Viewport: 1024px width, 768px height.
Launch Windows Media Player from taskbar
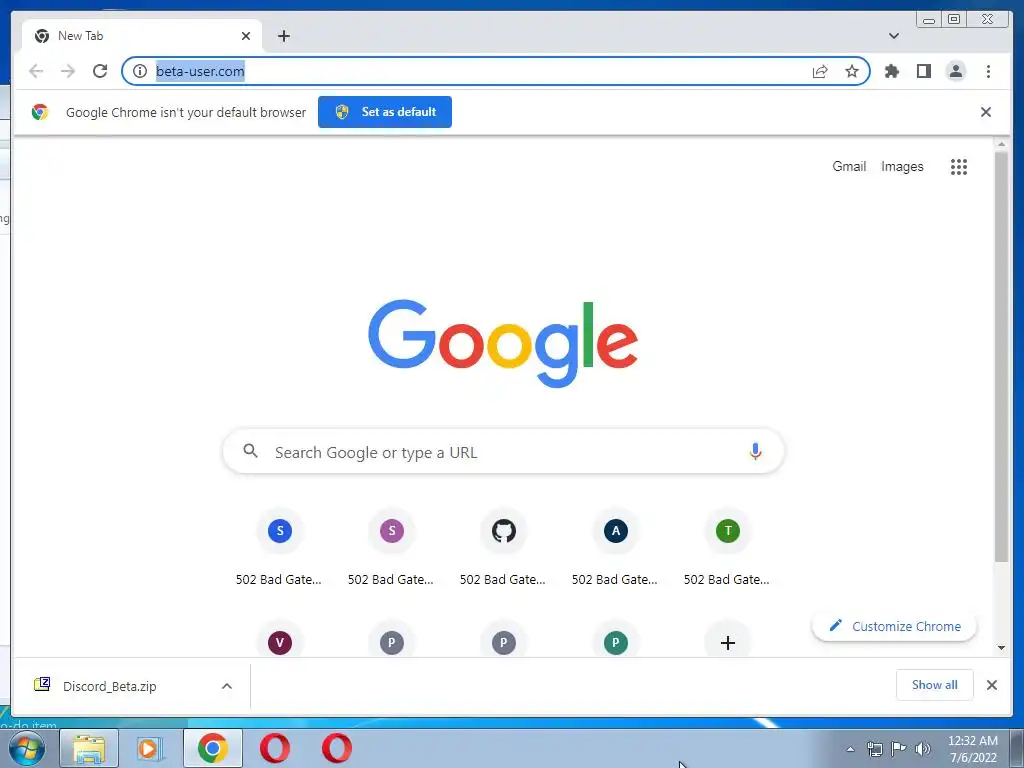coord(150,748)
